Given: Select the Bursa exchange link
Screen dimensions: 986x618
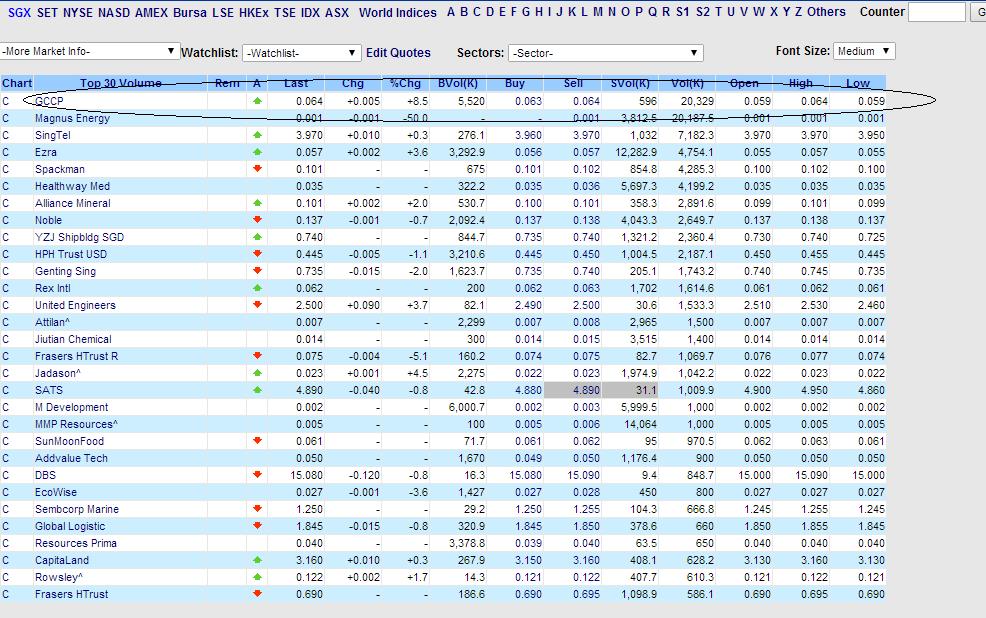Looking at the screenshot, I should [x=189, y=13].
